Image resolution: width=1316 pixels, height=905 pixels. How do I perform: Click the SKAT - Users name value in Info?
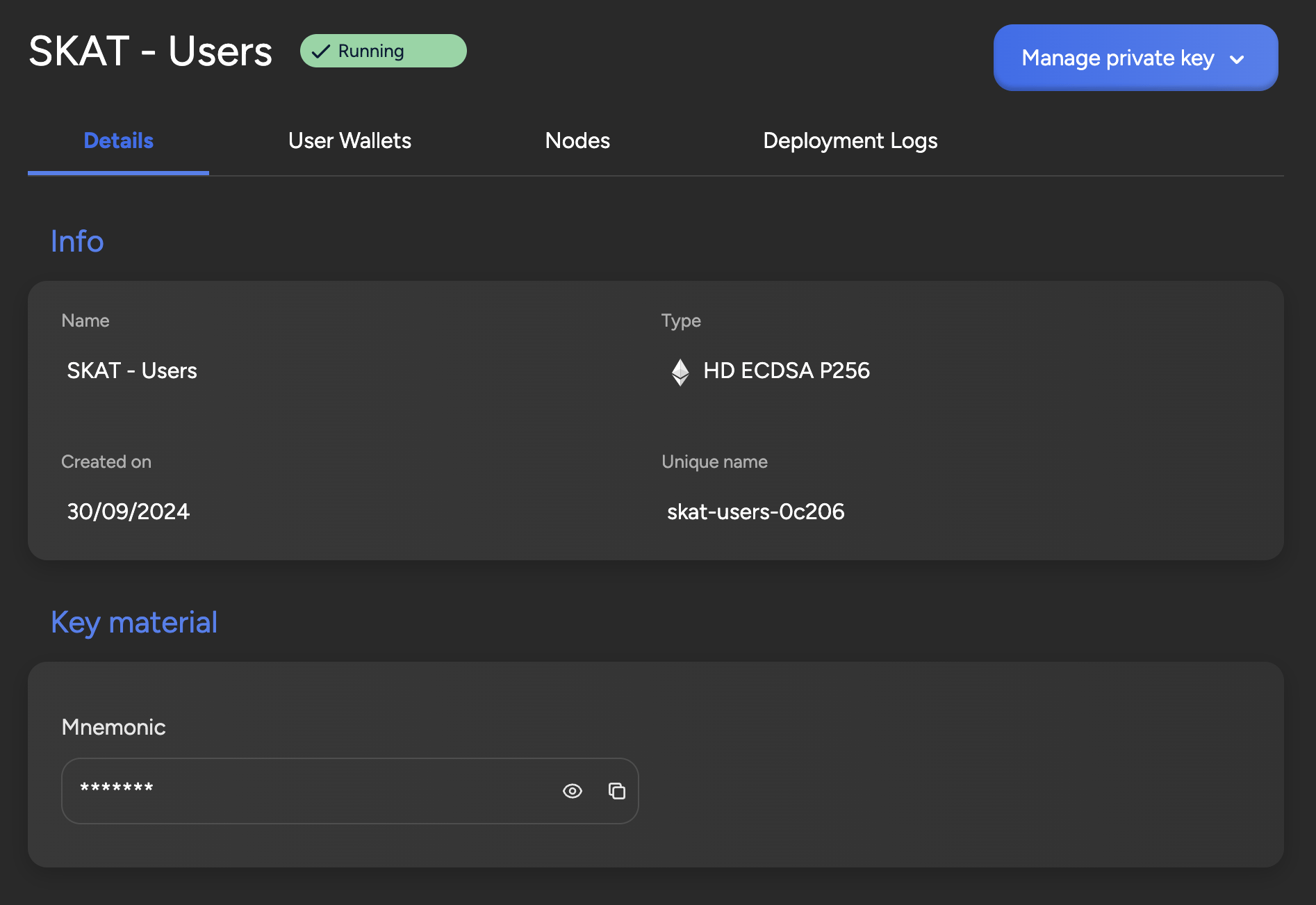click(132, 370)
